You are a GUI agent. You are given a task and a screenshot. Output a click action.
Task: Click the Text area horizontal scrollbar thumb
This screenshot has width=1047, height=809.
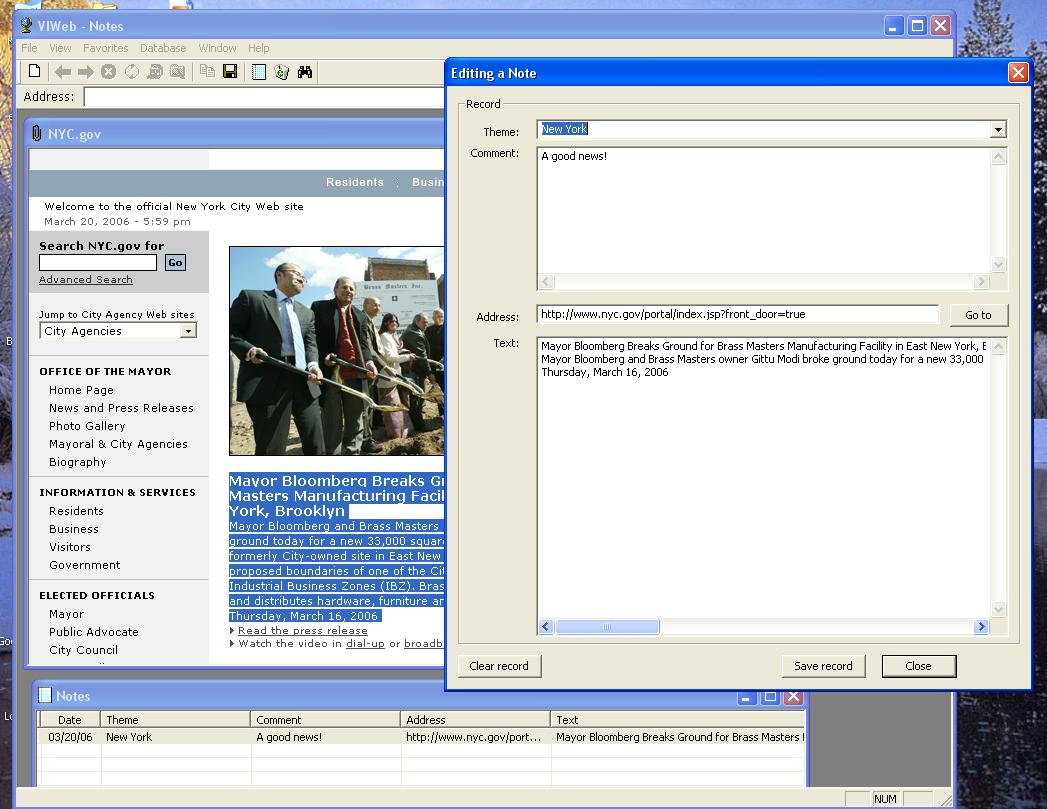(x=607, y=627)
